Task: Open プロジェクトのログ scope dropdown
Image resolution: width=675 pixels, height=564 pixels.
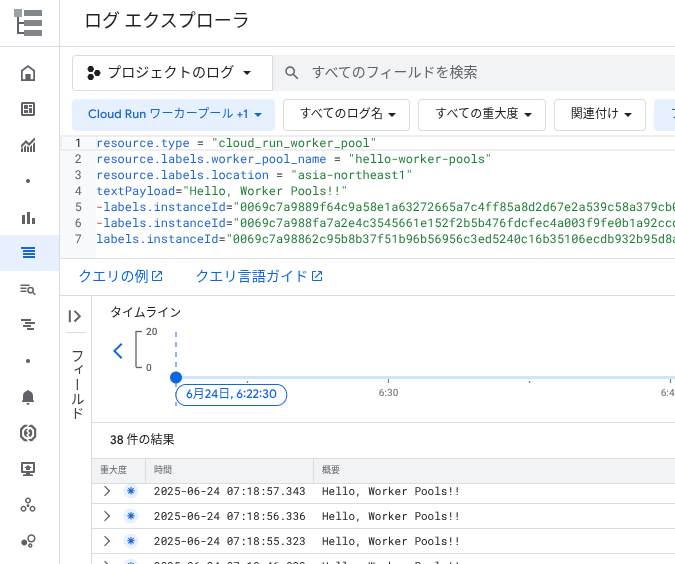Action: (x=172, y=73)
